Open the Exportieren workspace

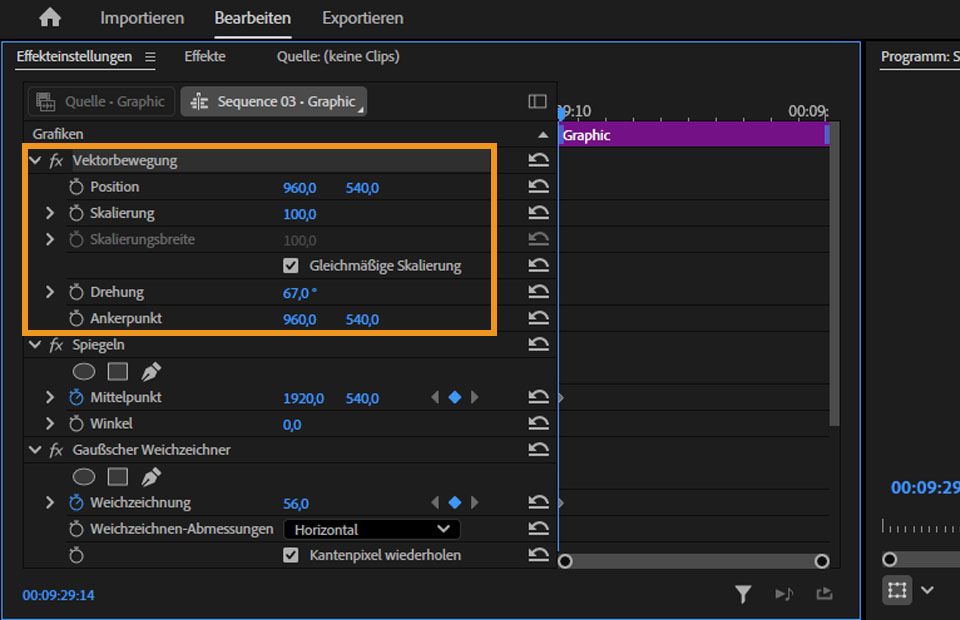tap(362, 18)
